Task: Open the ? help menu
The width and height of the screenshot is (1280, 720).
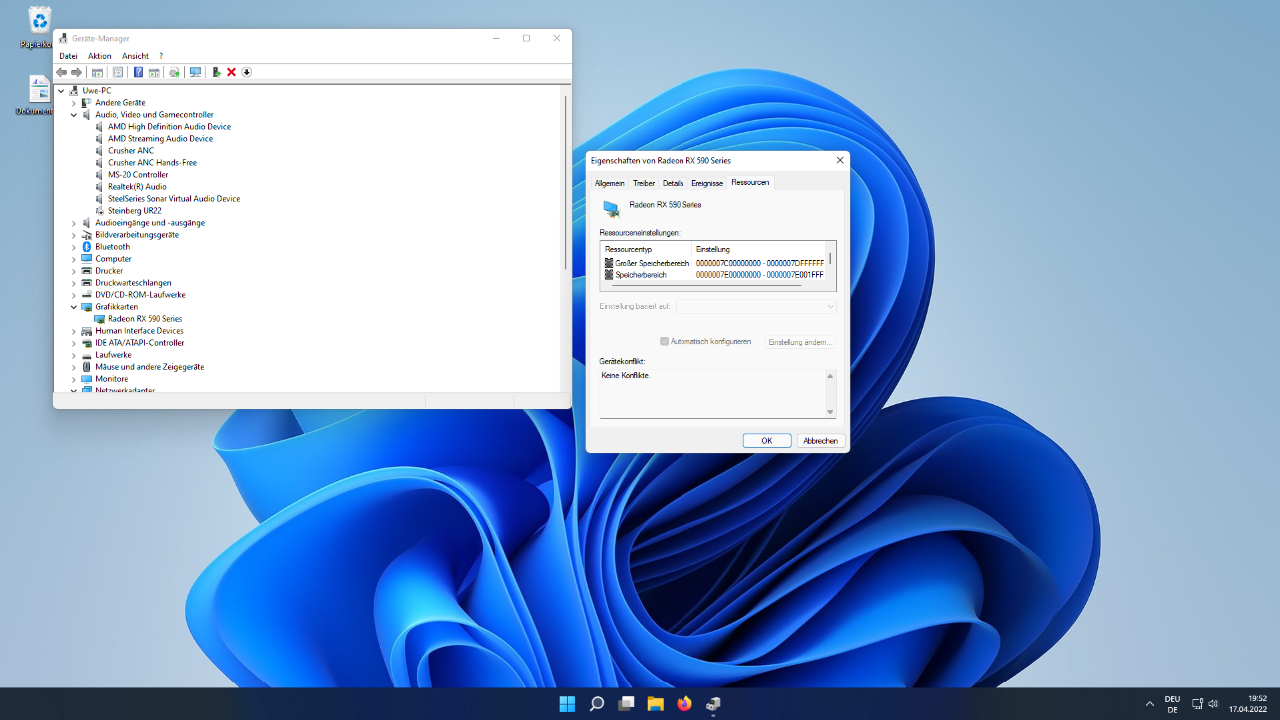Action: click(x=161, y=56)
